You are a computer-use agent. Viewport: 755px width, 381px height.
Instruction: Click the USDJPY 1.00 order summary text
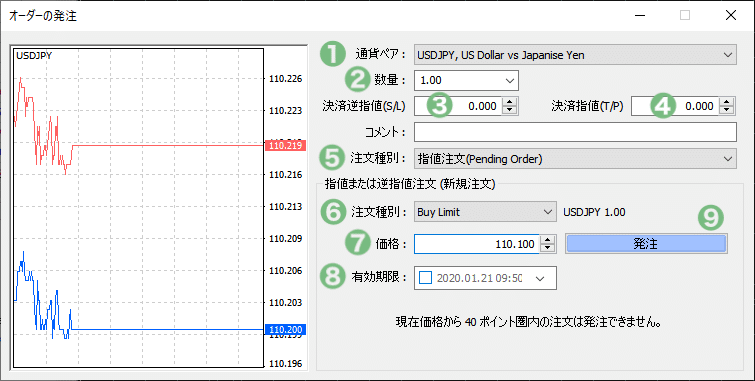594,212
